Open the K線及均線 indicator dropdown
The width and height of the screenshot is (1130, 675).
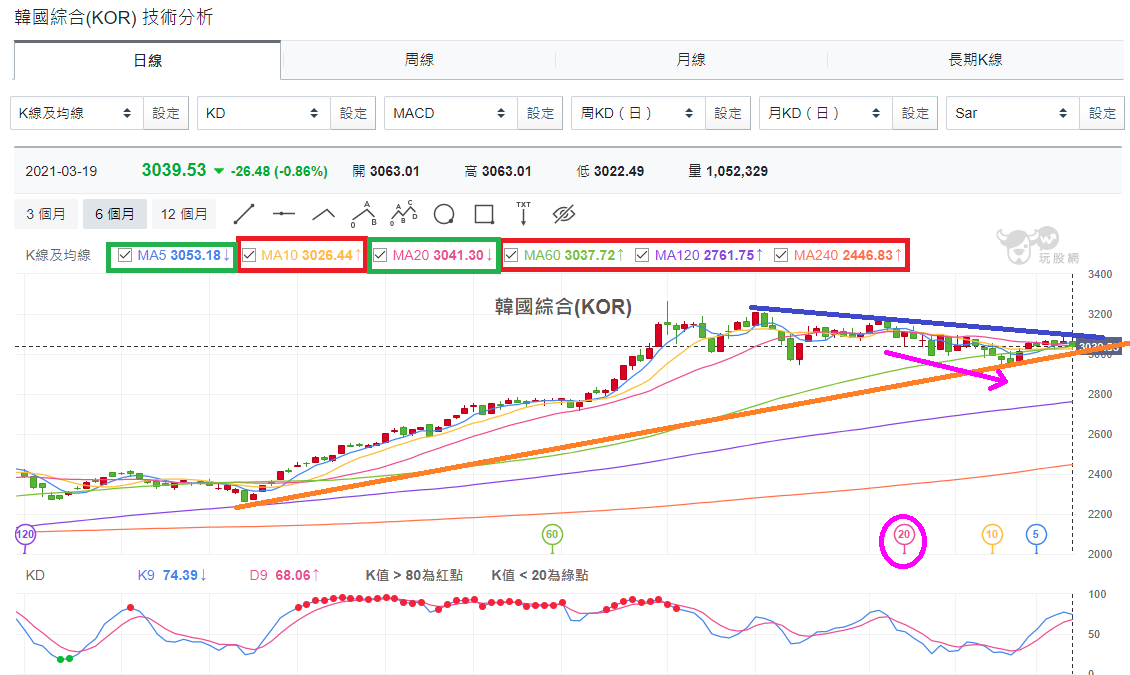click(77, 113)
